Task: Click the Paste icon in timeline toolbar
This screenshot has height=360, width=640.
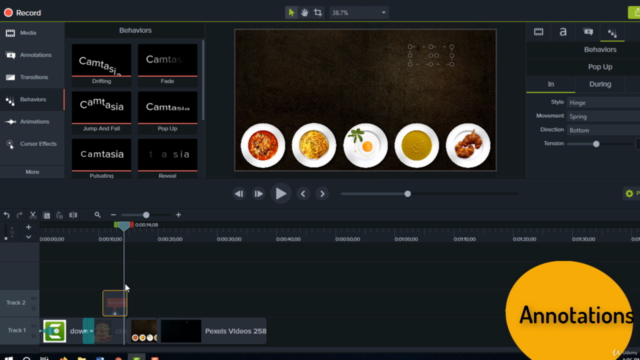Action: click(x=60, y=215)
